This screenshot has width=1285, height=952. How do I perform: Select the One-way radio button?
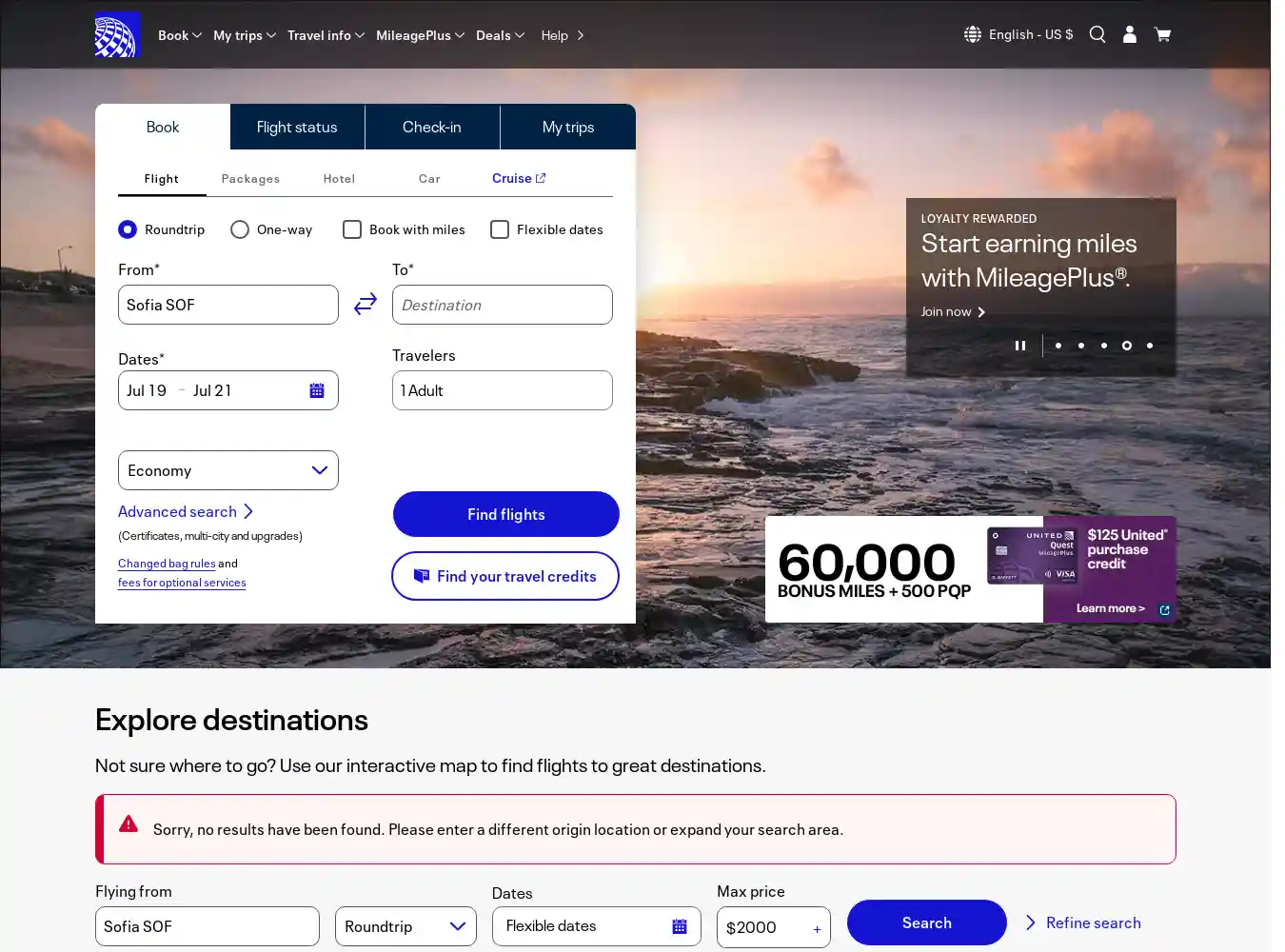[x=240, y=229]
